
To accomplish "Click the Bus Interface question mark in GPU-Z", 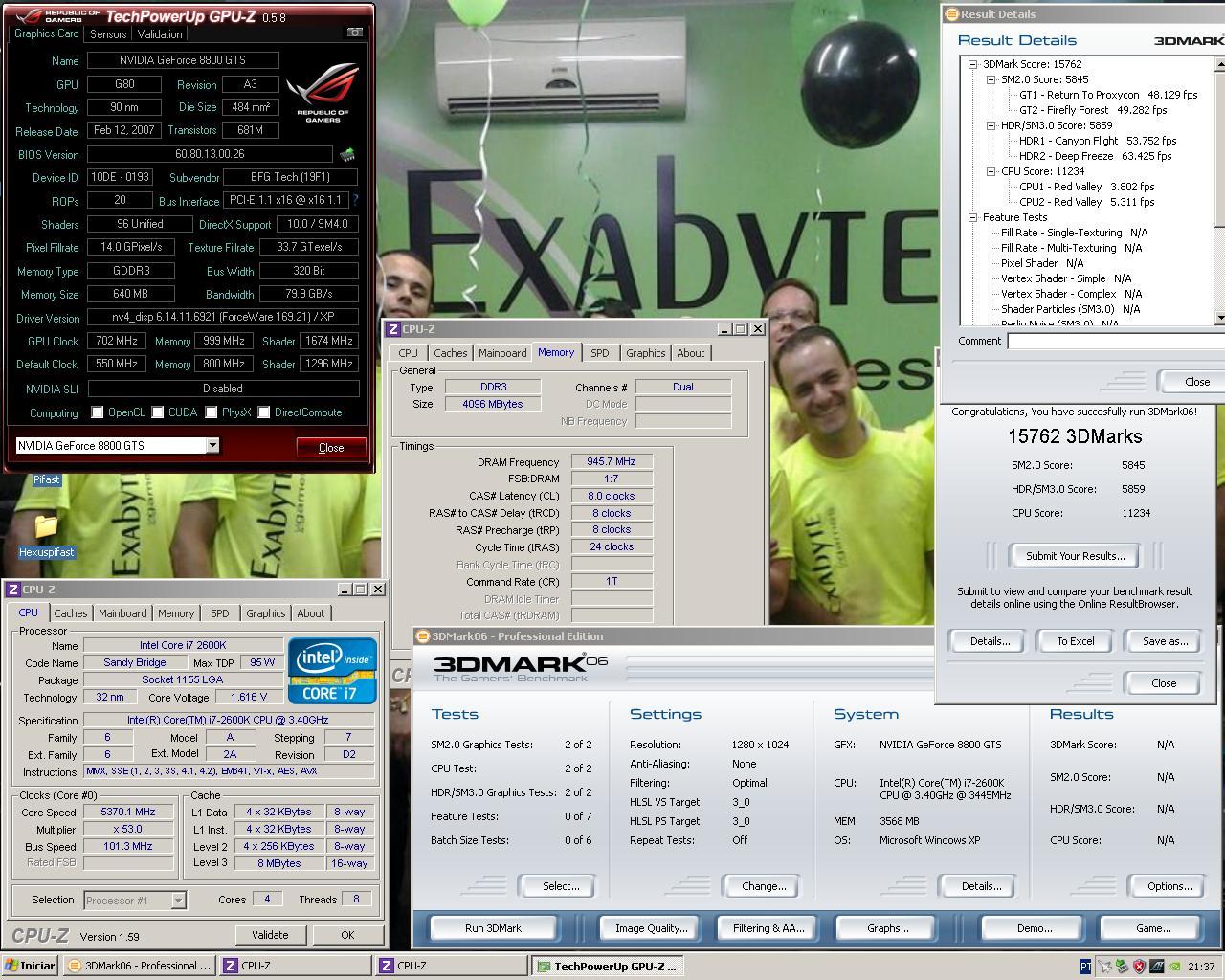I will pyautogui.click(x=355, y=200).
